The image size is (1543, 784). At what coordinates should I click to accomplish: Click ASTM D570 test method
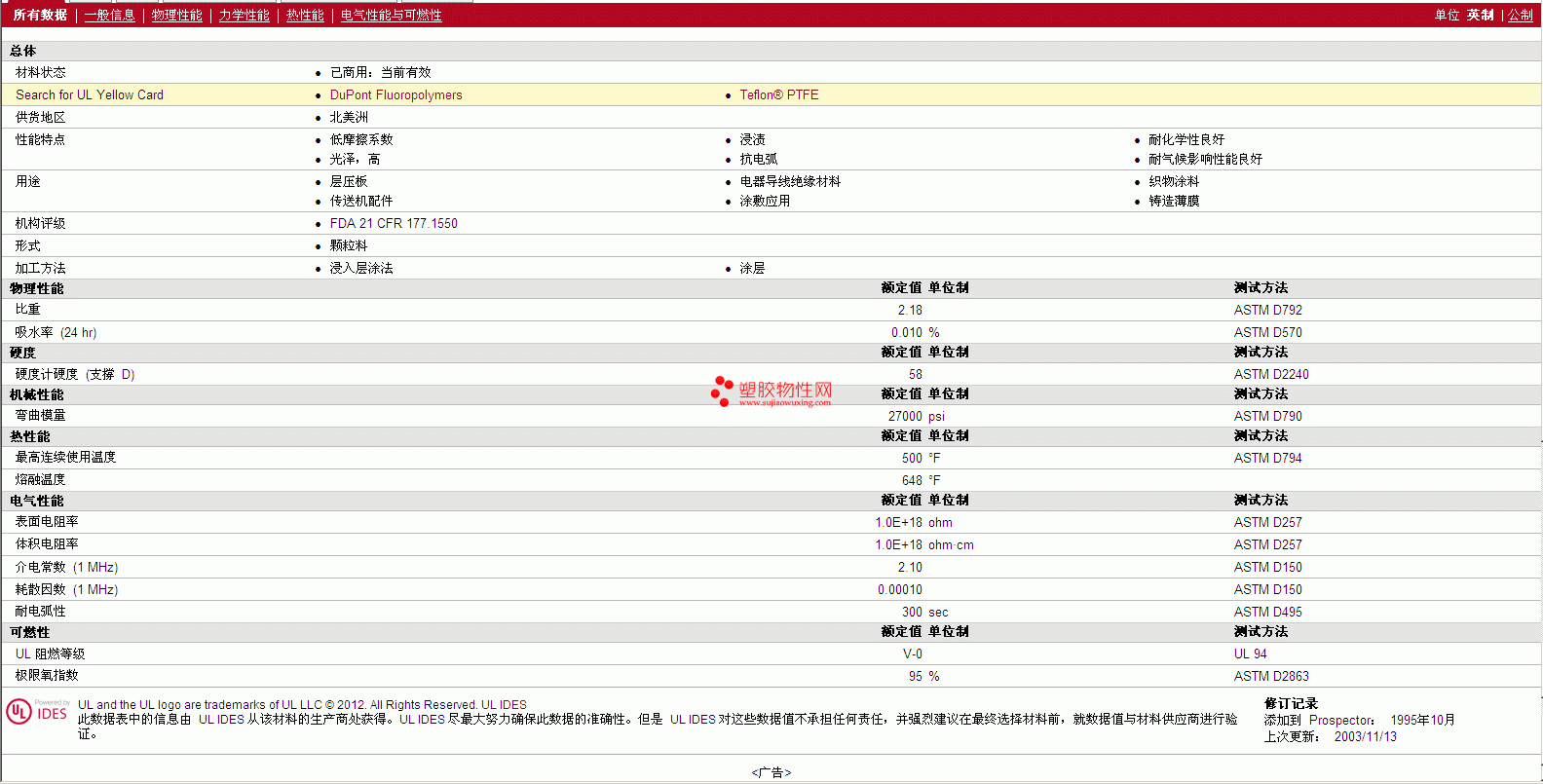pos(1268,333)
